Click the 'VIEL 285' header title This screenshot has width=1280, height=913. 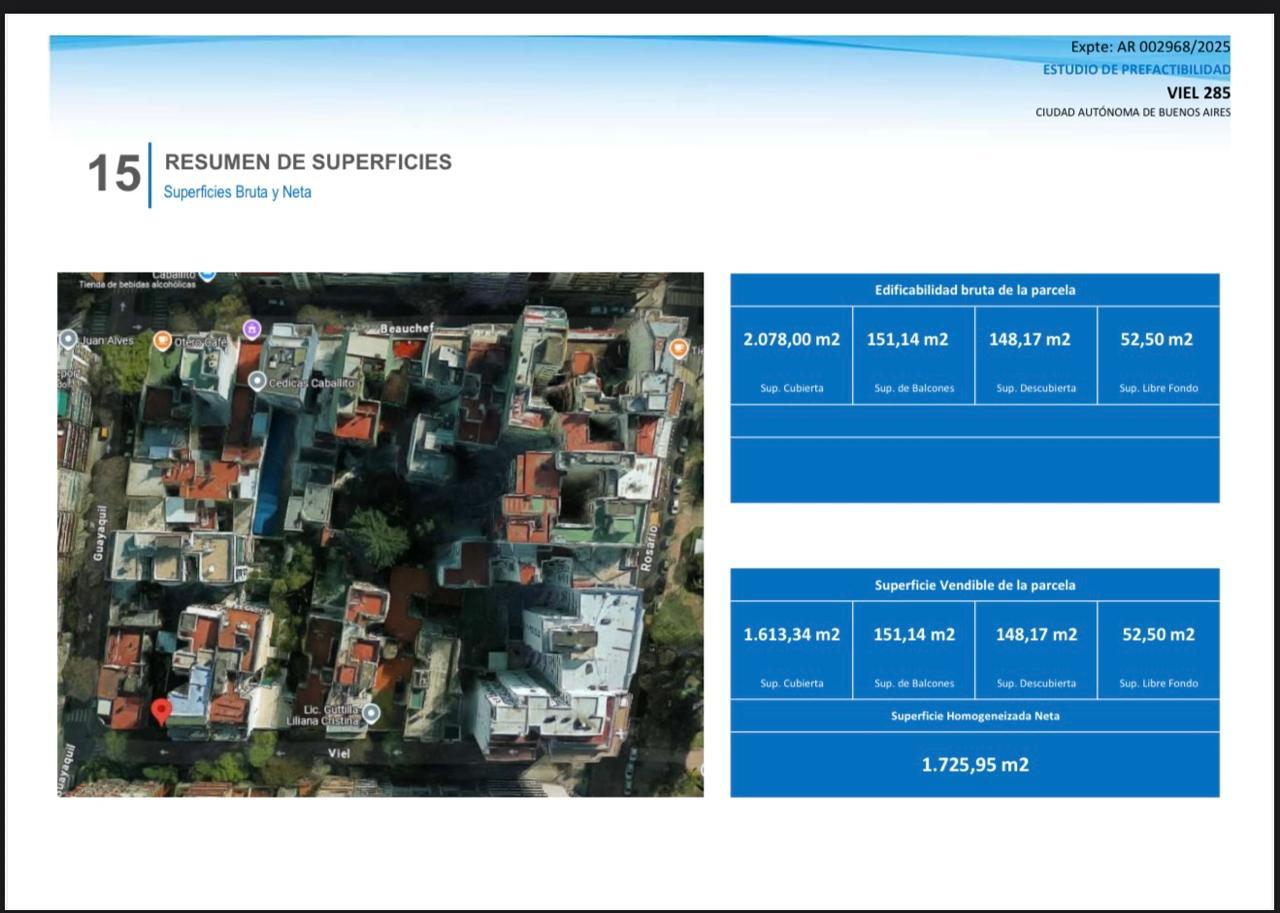point(1198,92)
